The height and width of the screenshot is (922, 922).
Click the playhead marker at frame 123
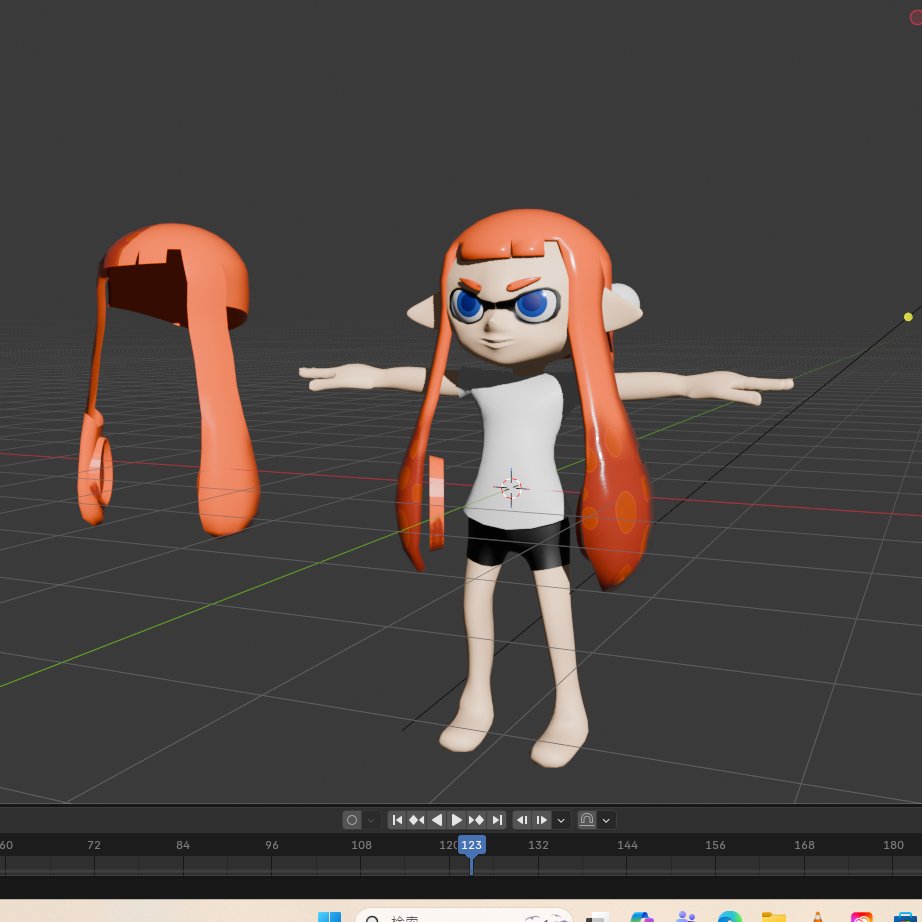[x=472, y=845]
